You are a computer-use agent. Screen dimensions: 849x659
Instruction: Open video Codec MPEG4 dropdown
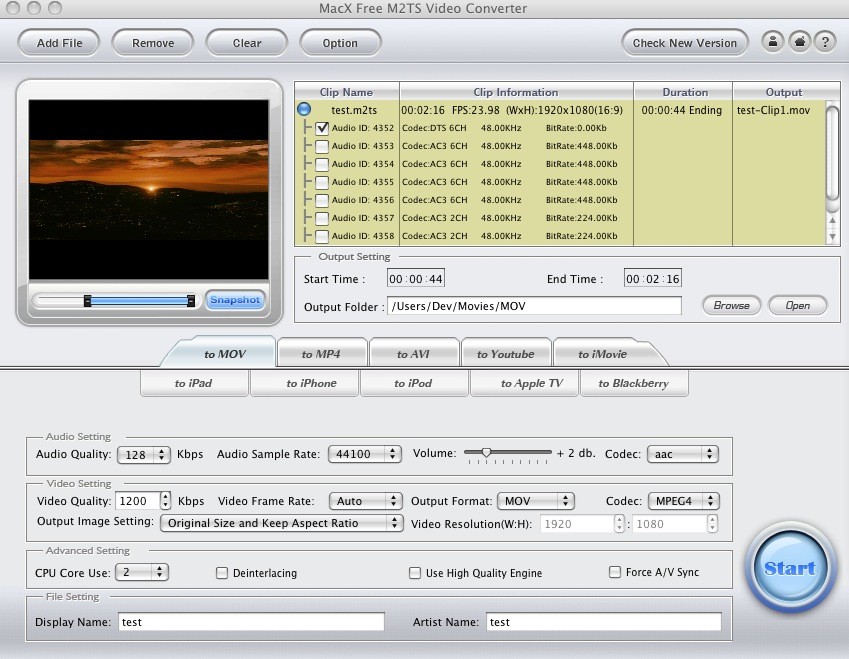[683, 501]
